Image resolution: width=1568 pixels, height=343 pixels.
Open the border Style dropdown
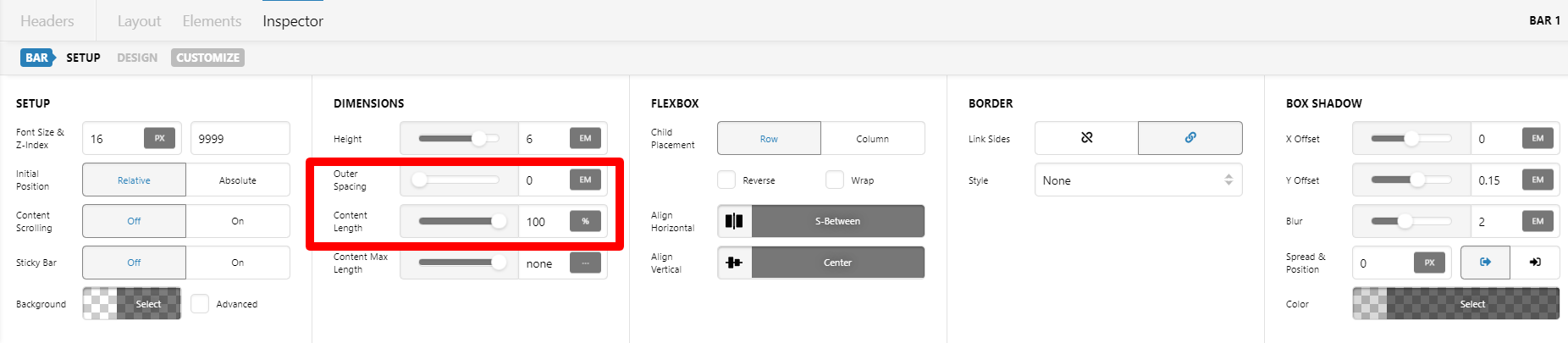pyautogui.click(x=1138, y=180)
